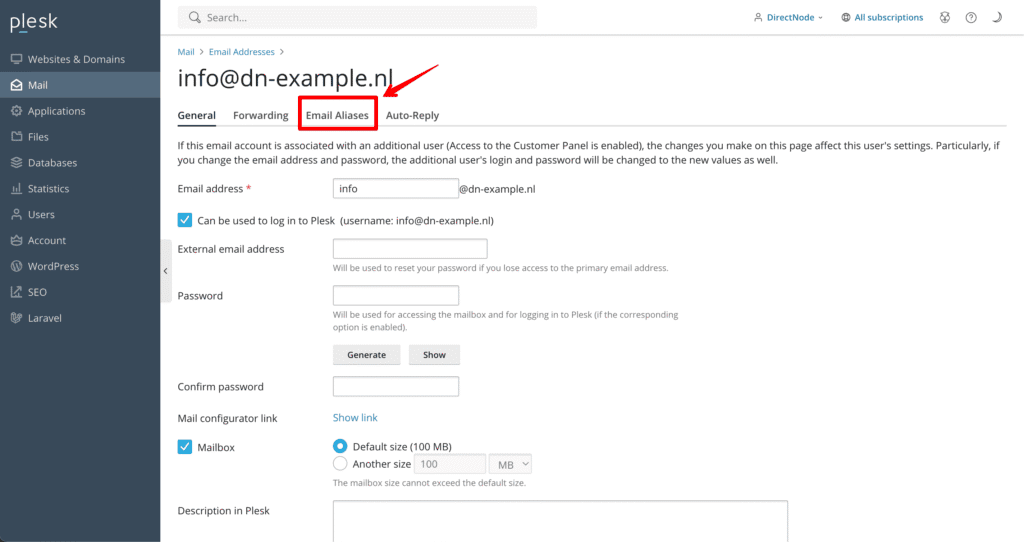The image size is (1024, 542).
Task: Click into the External email address field
Action: pyautogui.click(x=409, y=249)
